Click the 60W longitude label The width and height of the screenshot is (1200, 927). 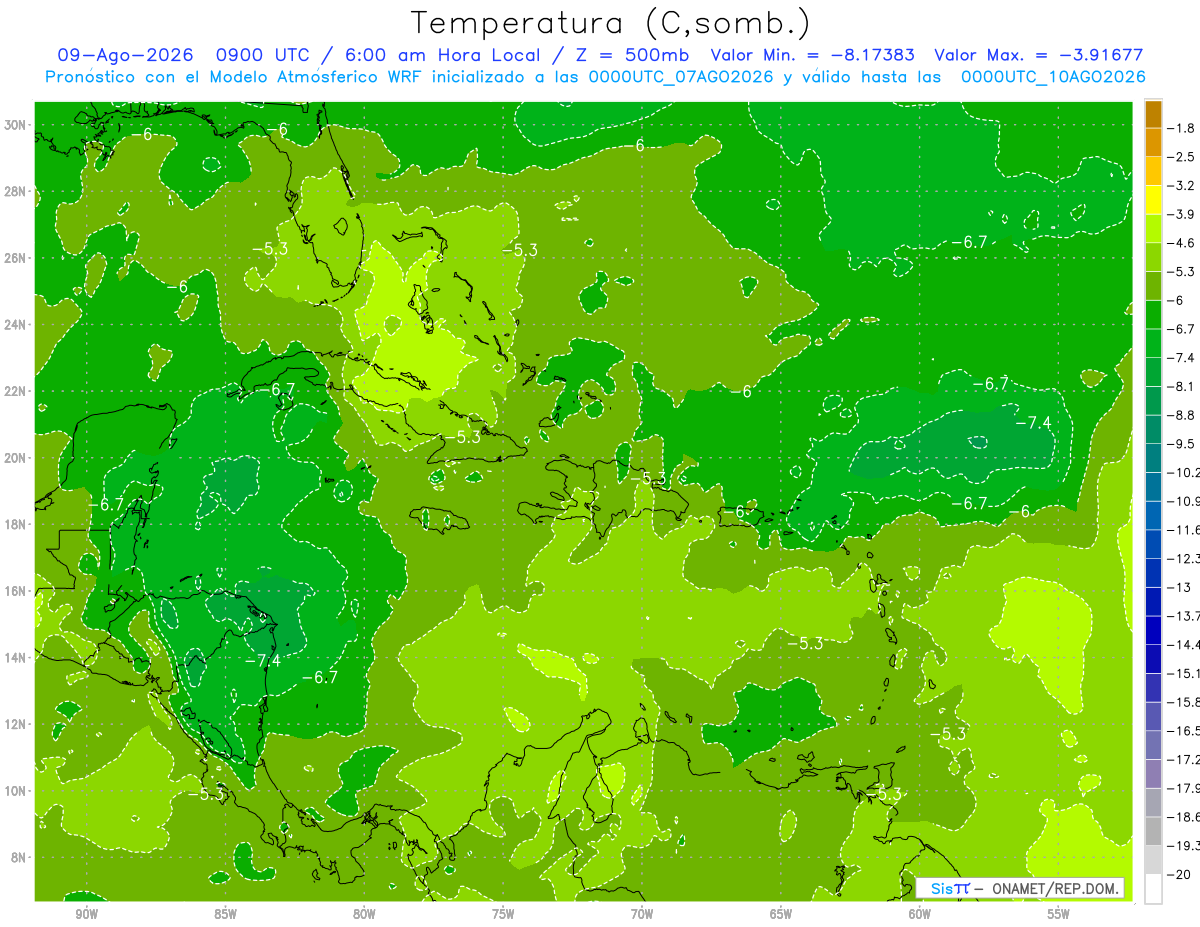point(920,914)
